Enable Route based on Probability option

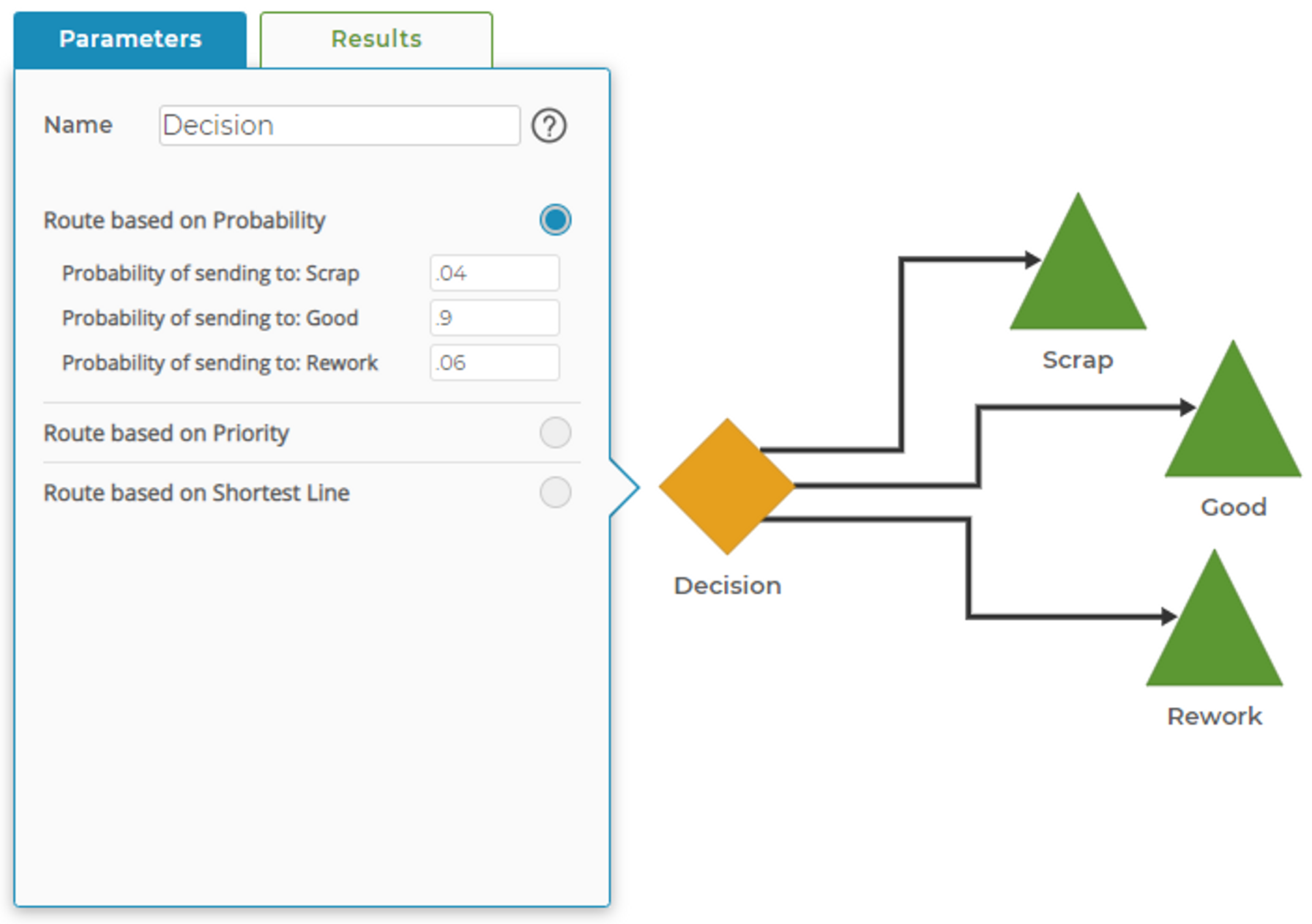coord(556,219)
